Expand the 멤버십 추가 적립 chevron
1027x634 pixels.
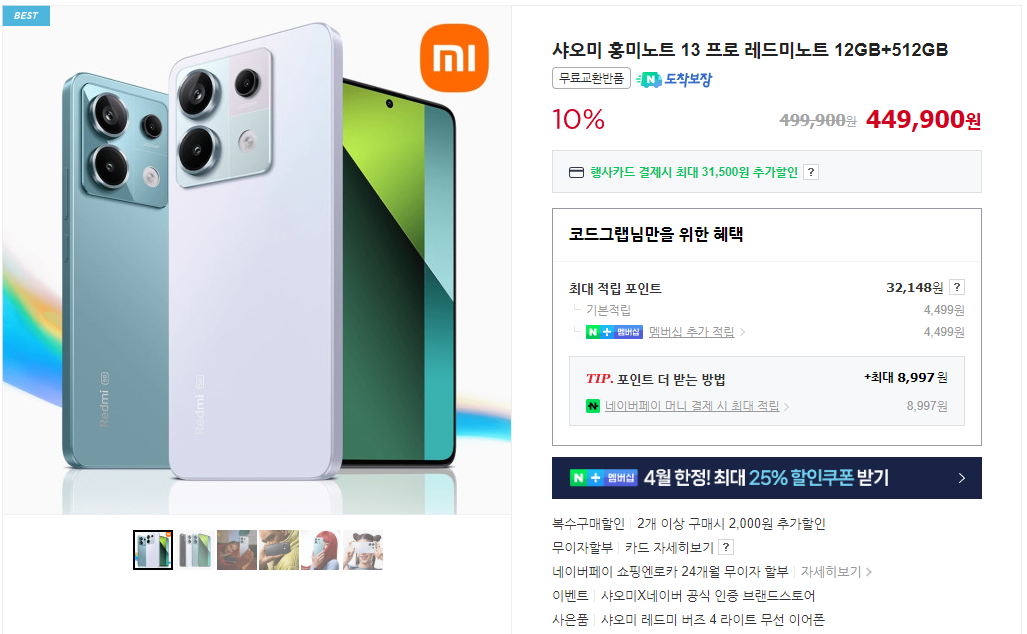click(742, 332)
